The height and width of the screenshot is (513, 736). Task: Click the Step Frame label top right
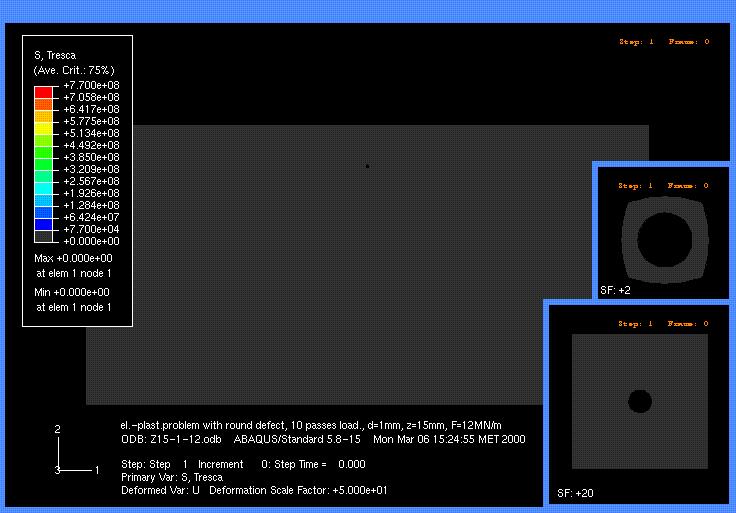tap(664, 42)
